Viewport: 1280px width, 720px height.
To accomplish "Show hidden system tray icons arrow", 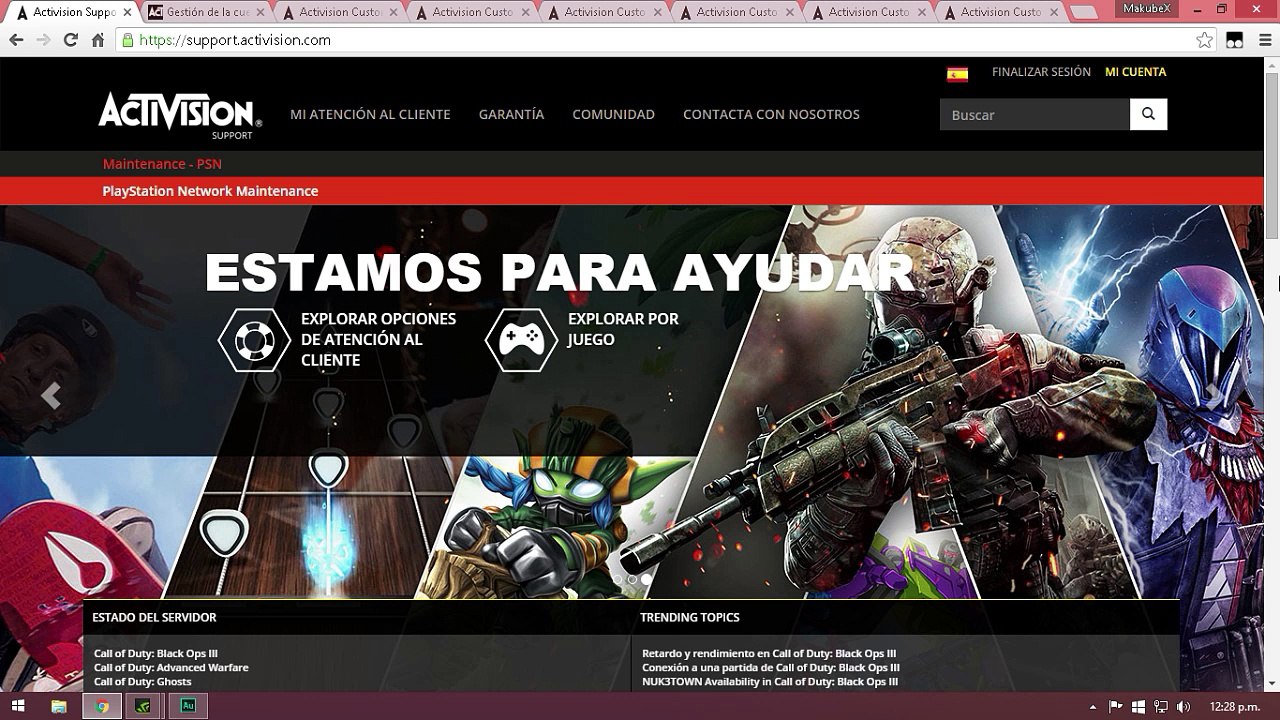I will point(1094,706).
